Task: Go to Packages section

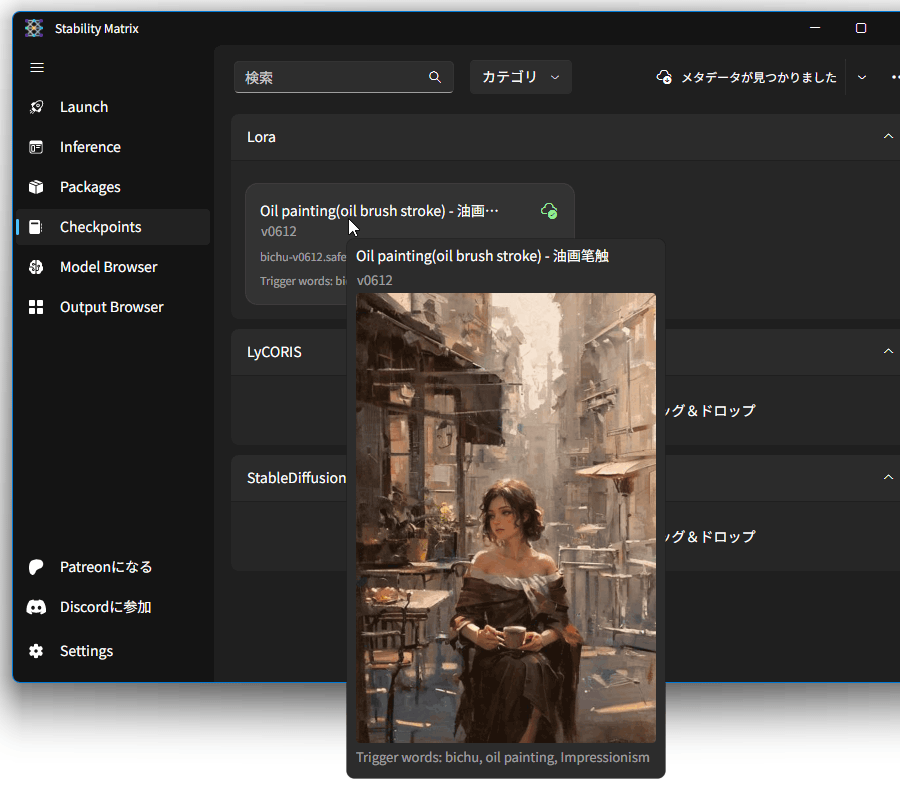Action: coord(113,187)
